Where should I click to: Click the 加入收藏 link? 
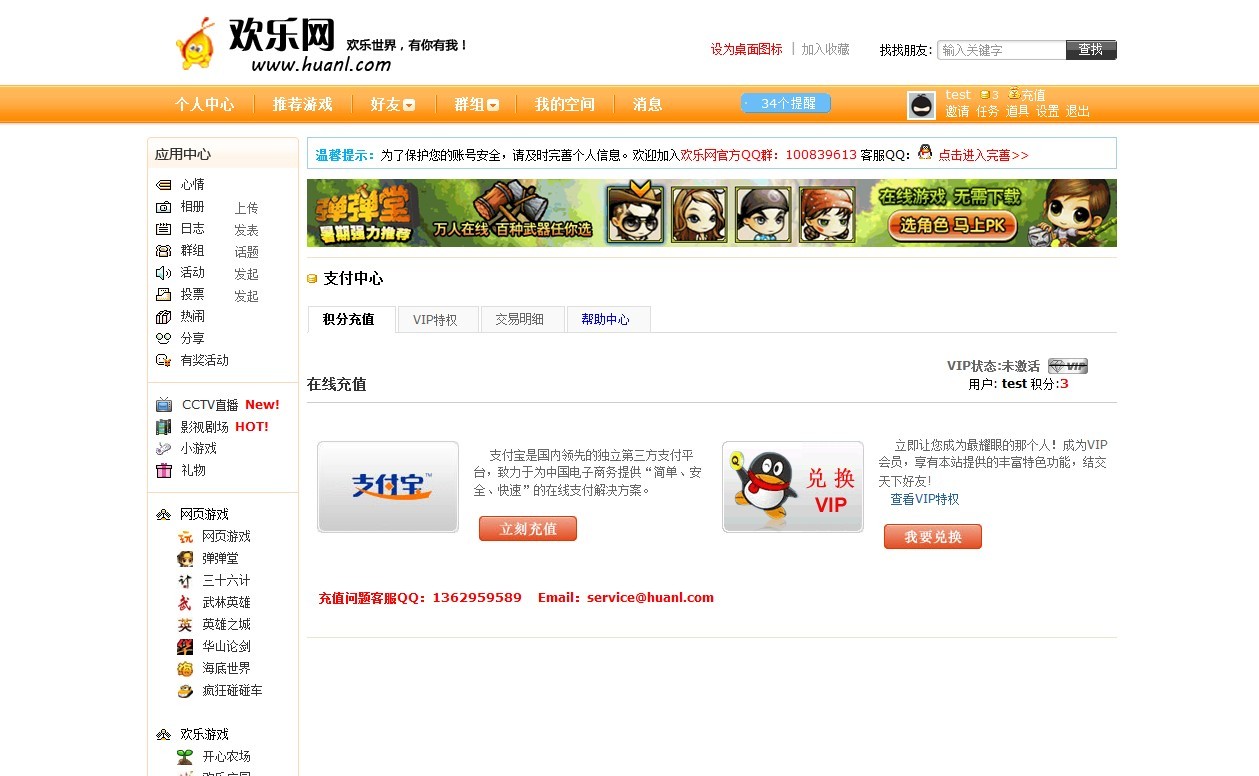coord(826,49)
